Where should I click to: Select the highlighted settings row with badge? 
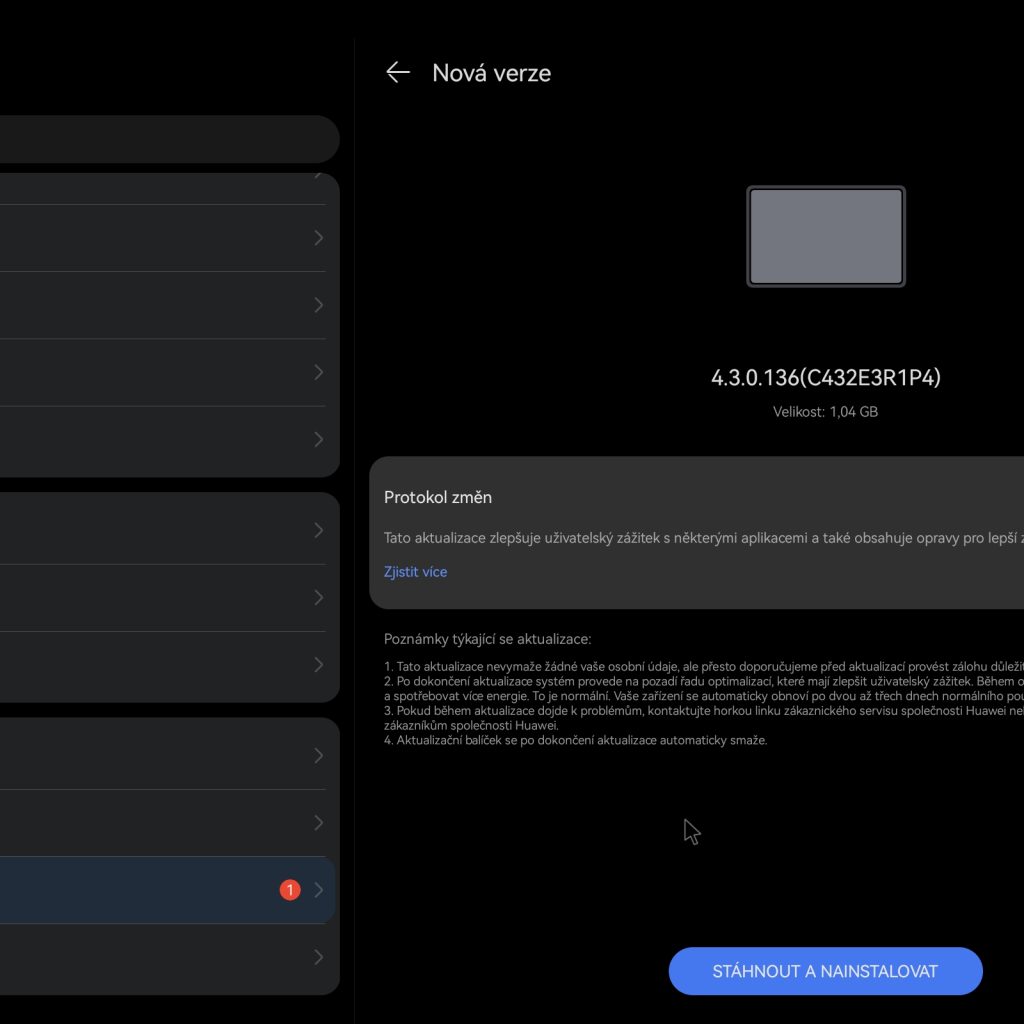(x=150, y=890)
